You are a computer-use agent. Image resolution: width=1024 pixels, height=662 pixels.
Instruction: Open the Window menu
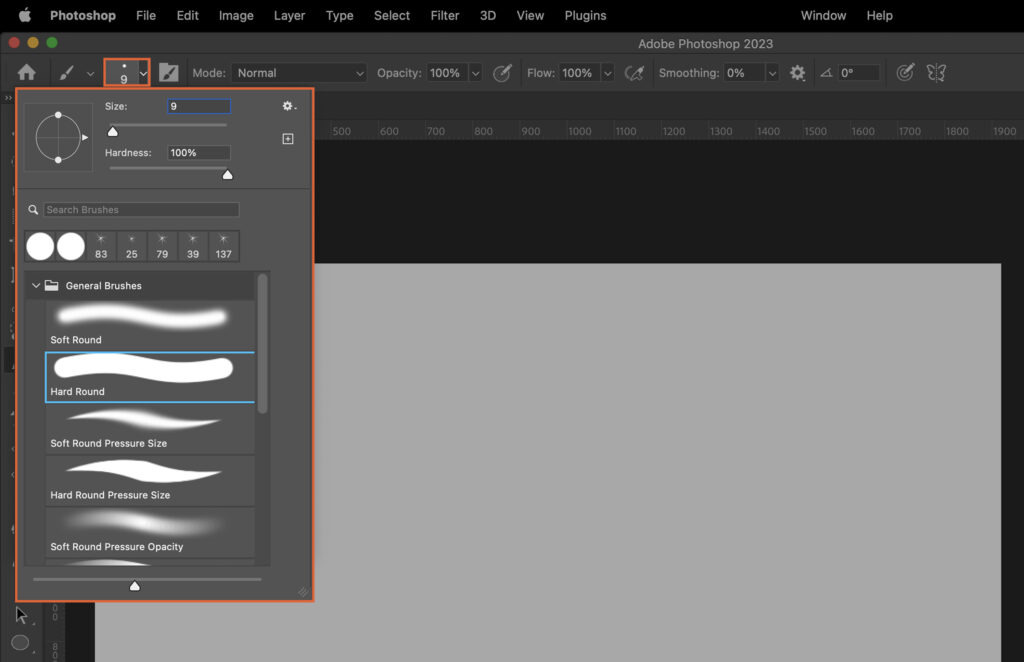pos(823,15)
